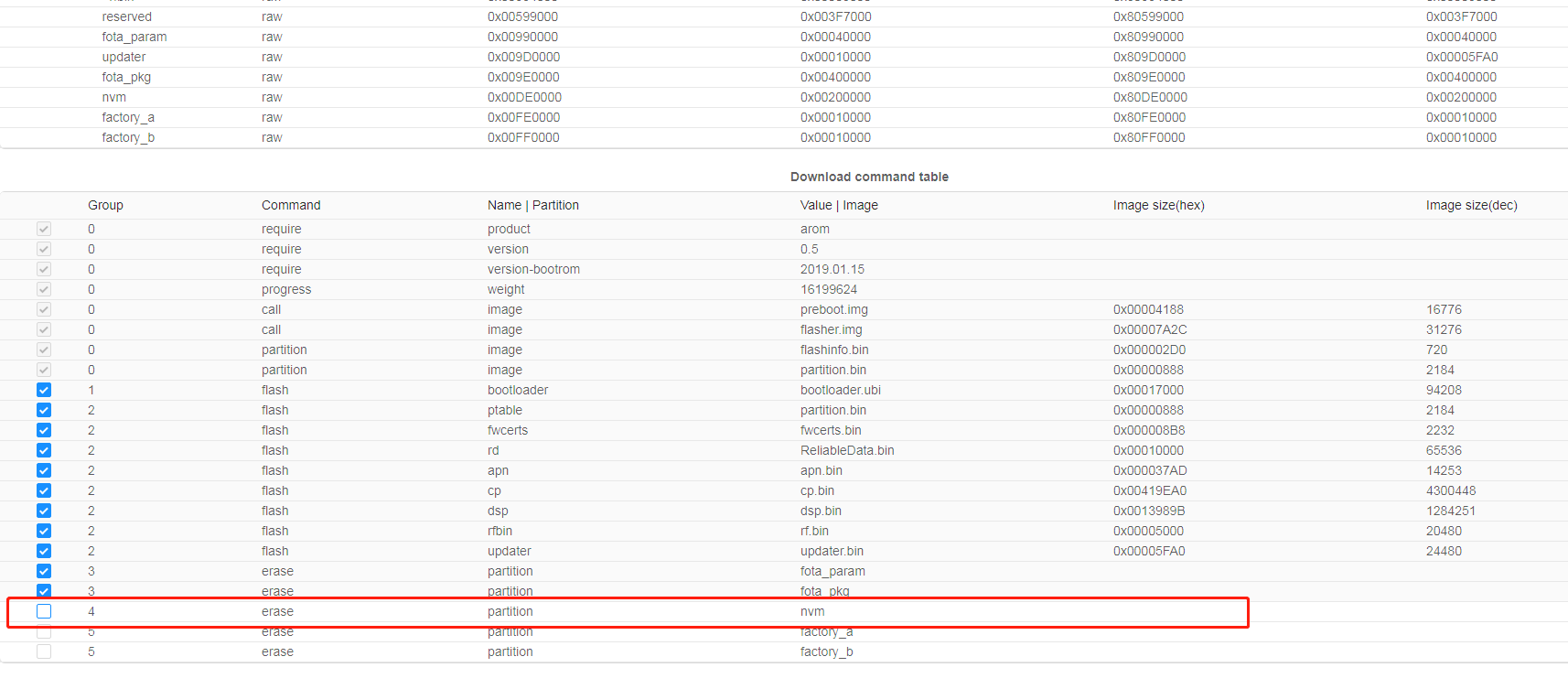This screenshot has height=678, width=1568.
Task: Toggle the fwcerts flash row checkbox
Action: pyautogui.click(x=44, y=430)
